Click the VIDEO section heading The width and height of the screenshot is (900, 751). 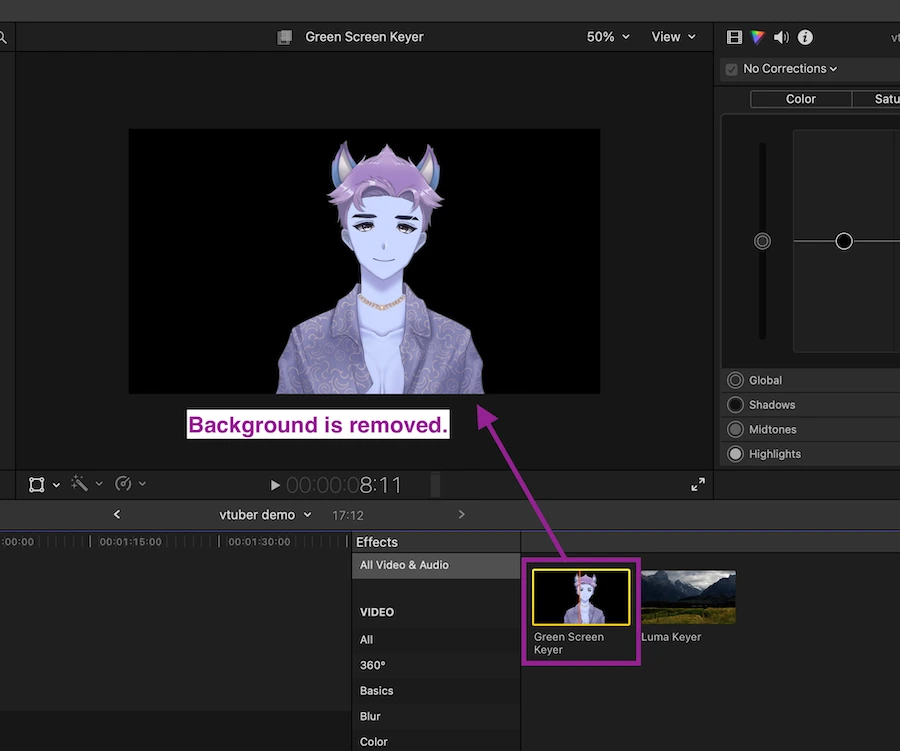377,612
